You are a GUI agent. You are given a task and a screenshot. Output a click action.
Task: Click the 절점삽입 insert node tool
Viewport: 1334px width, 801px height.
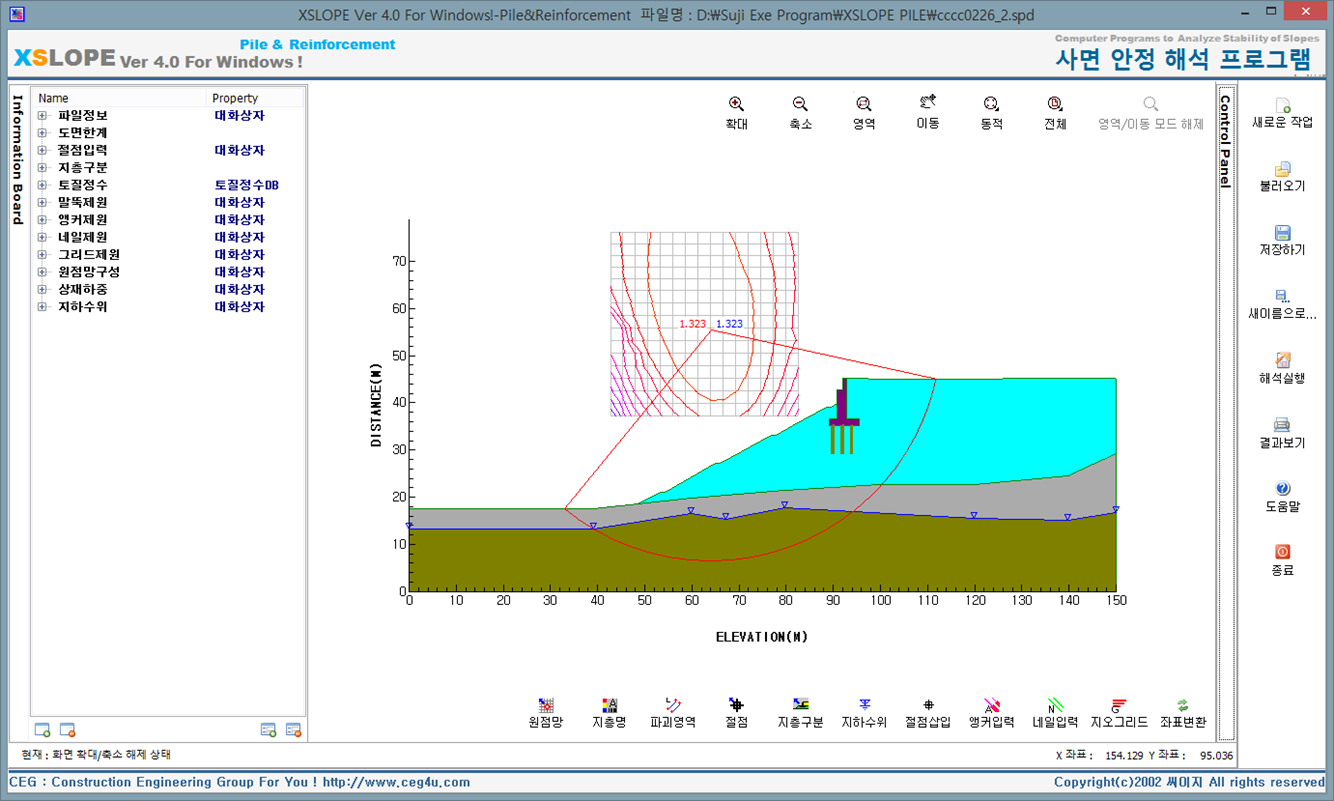(x=928, y=713)
